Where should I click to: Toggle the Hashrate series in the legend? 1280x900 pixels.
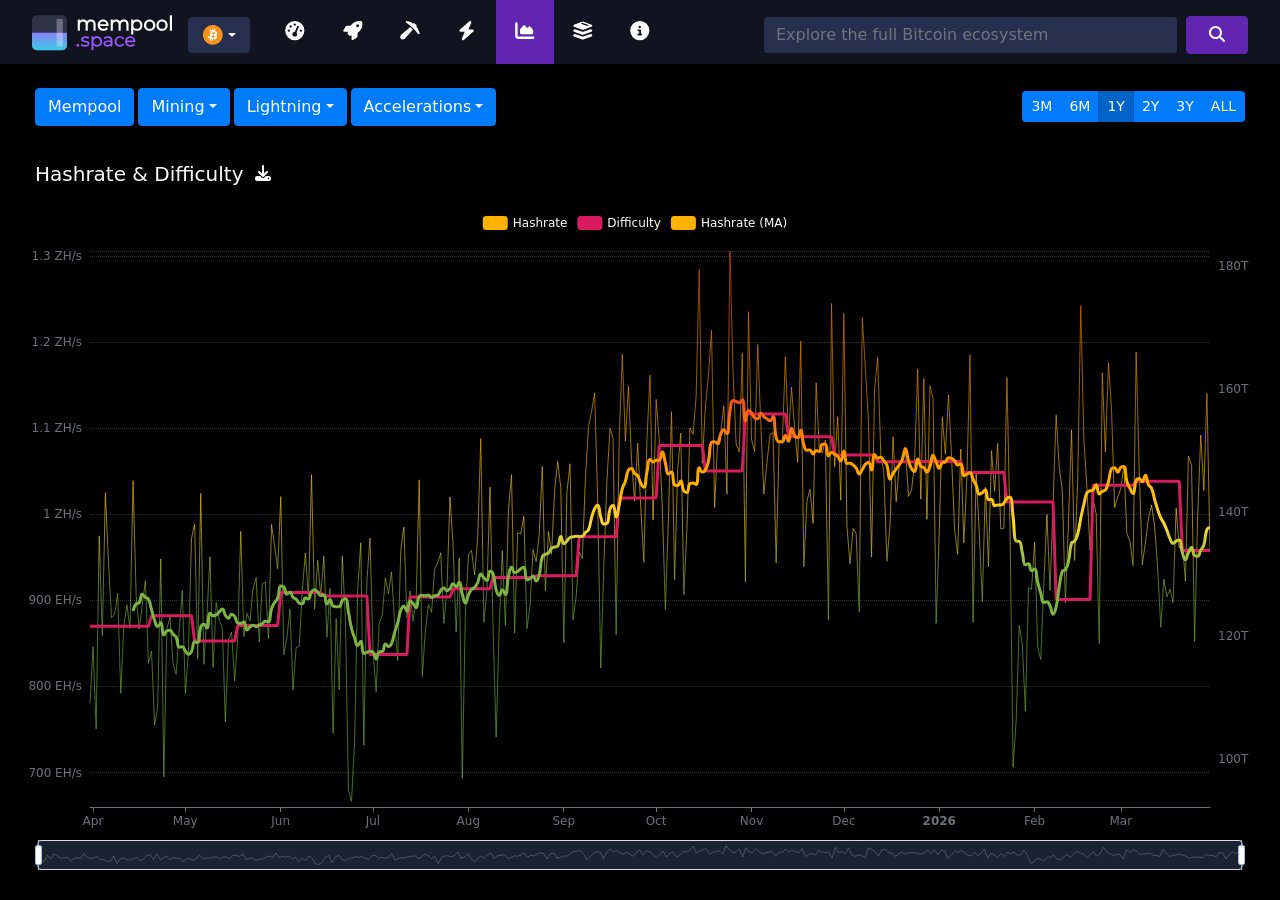coord(524,223)
